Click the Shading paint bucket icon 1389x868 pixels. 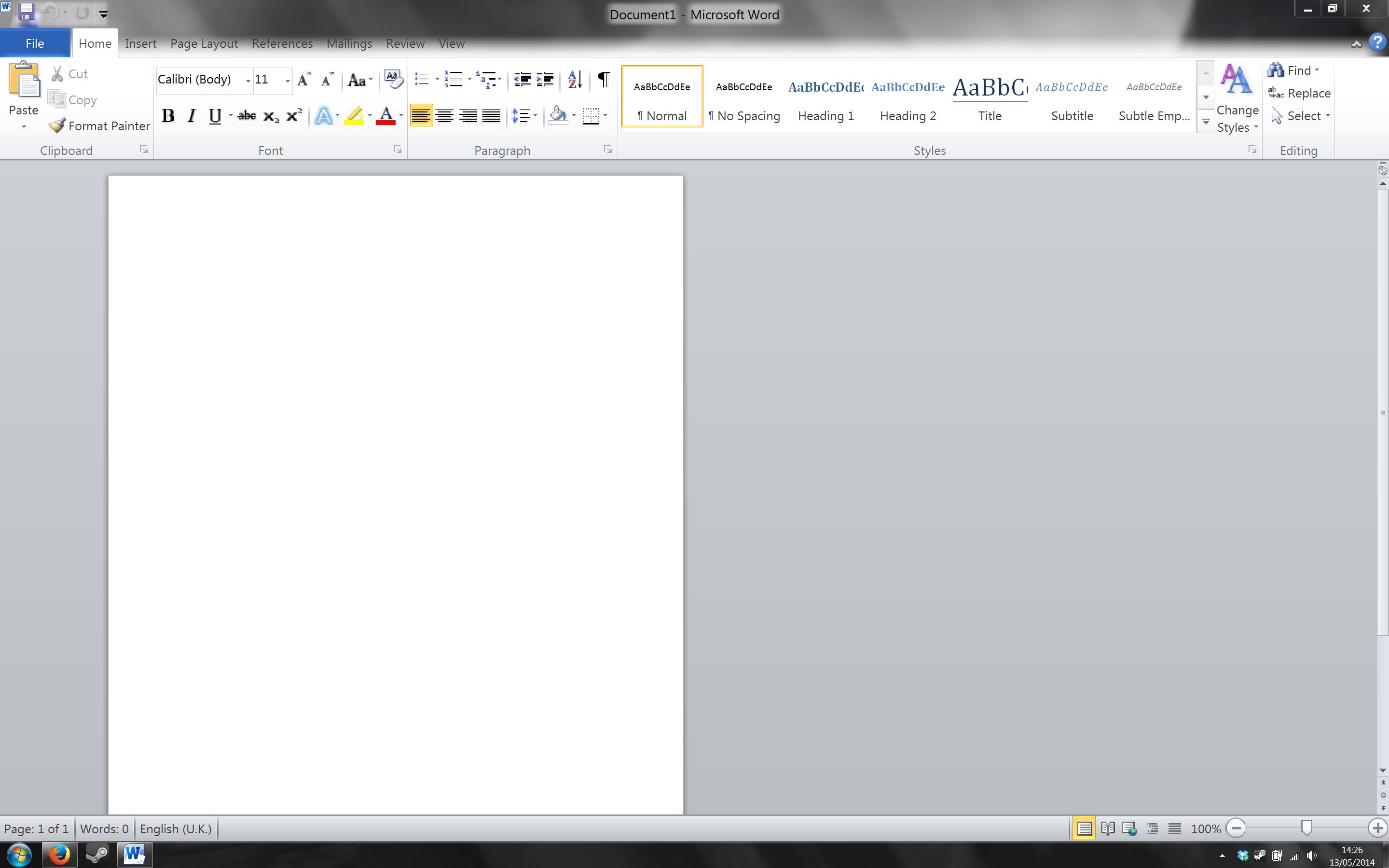[558, 115]
